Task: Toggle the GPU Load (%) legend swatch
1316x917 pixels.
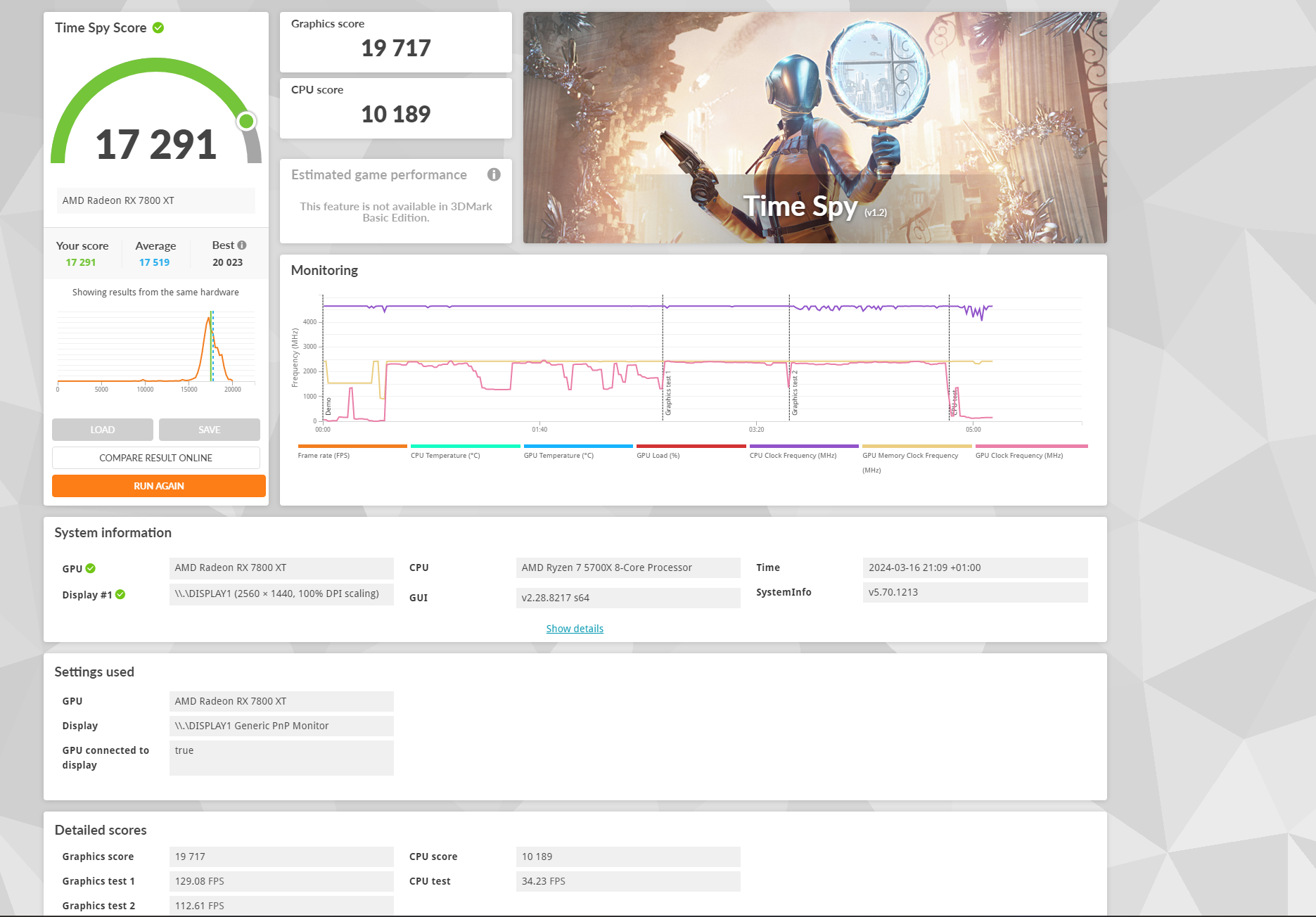Action: click(691, 446)
